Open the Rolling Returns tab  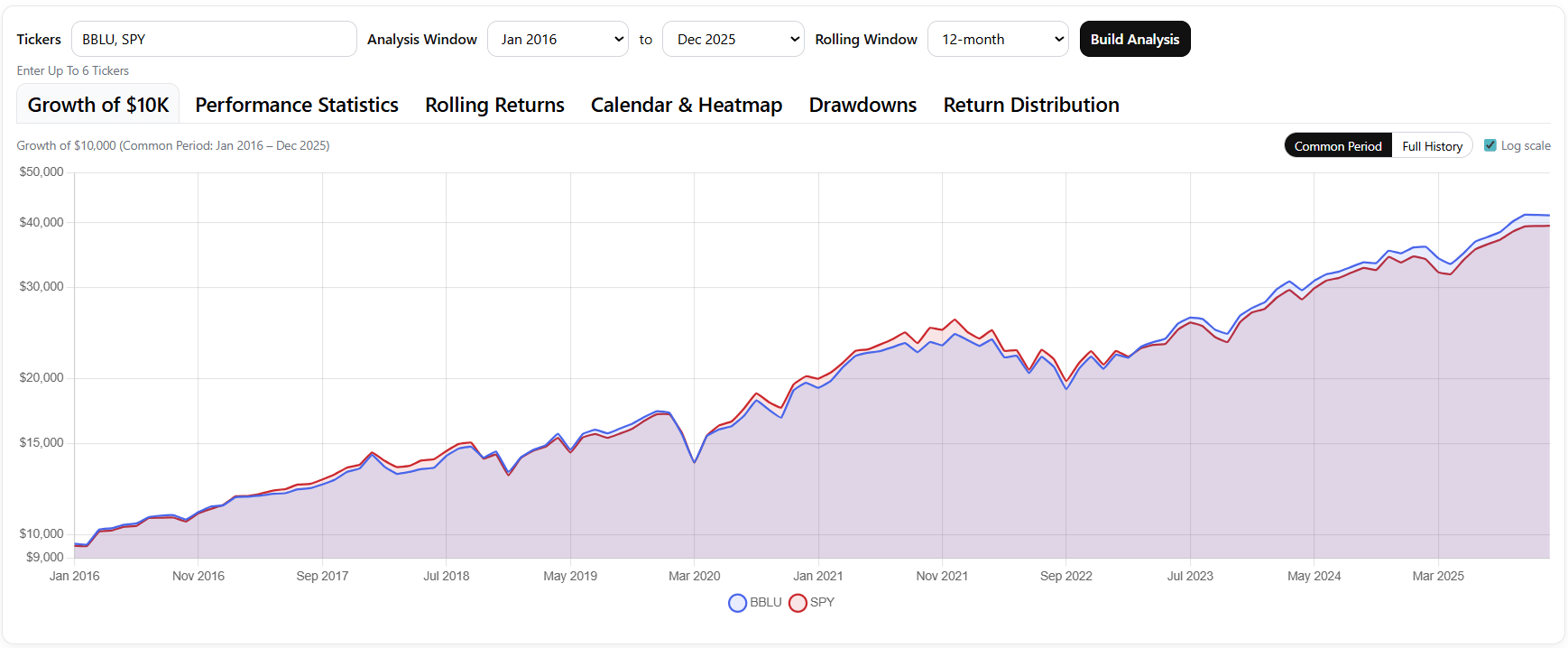(494, 105)
